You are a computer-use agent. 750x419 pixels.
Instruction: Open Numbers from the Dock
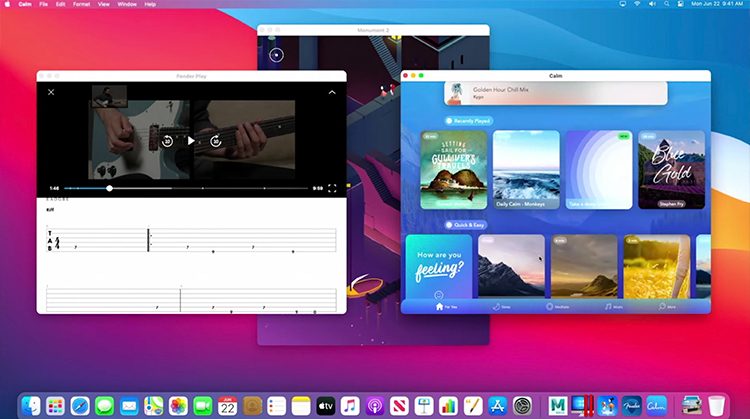coord(448,406)
